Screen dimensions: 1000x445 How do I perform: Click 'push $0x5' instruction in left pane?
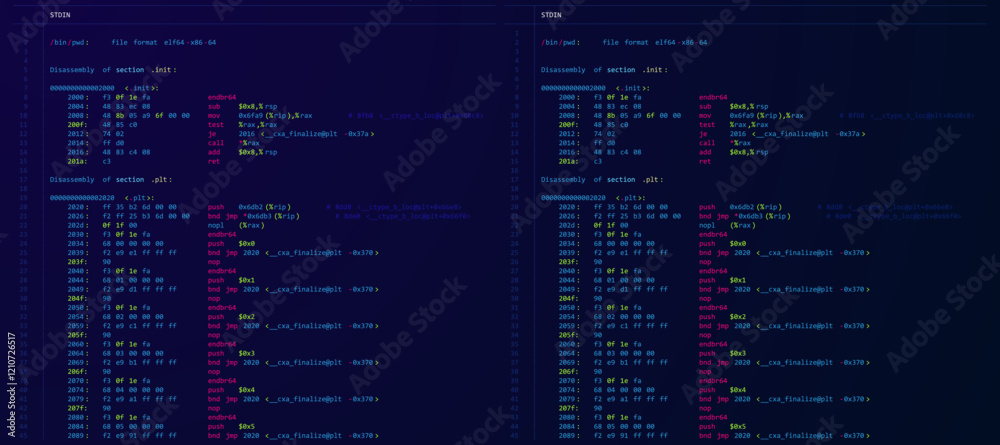pyautogui.click(x=232, y=426)
